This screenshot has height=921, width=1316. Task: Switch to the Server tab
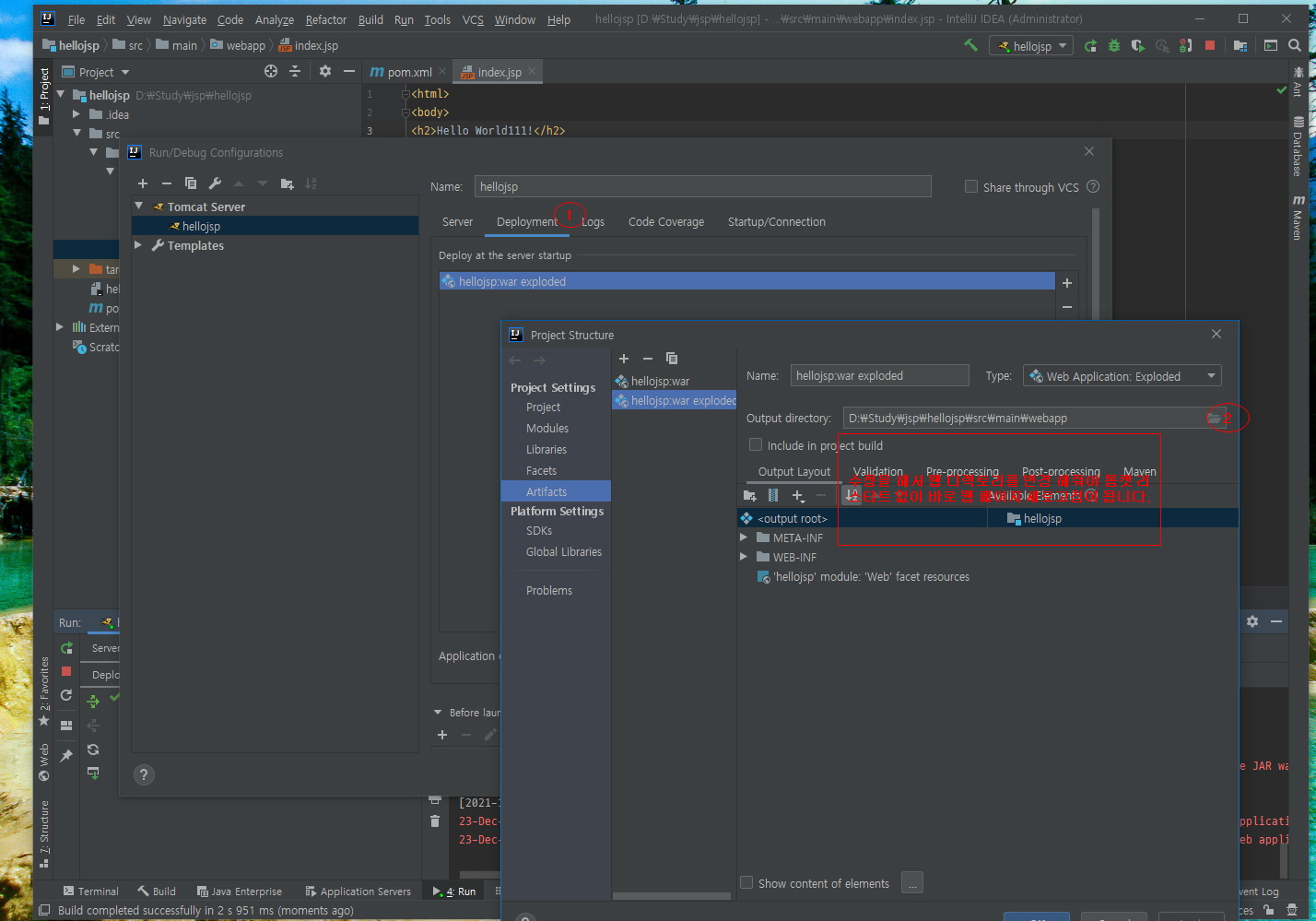[x=457, y=222]
